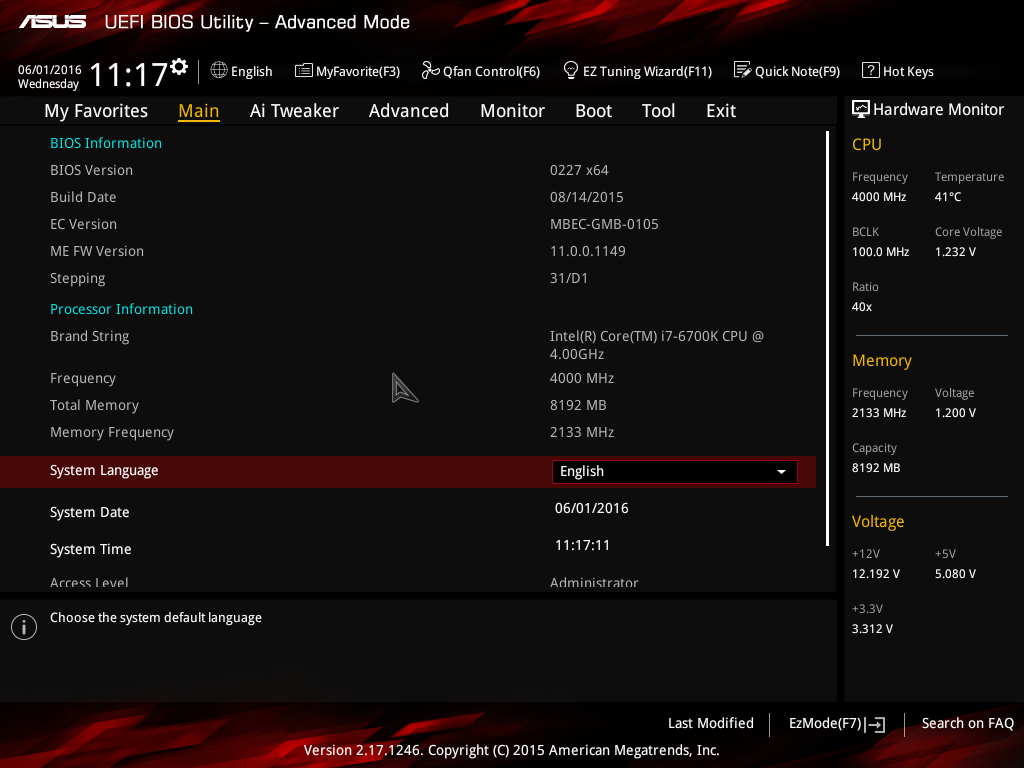Open the Exit tab

click(x=721, y=111)
